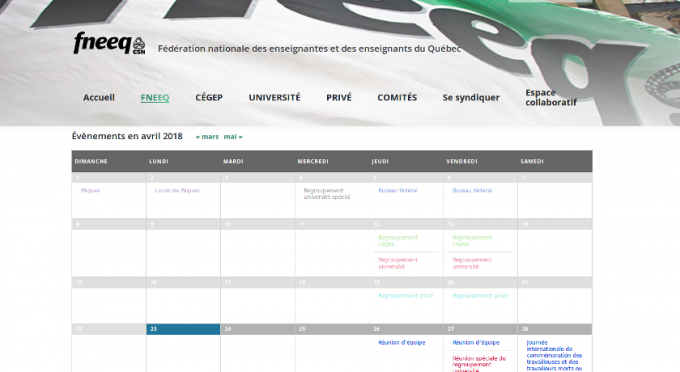The image size is (680, 372).
Task: Open Regroupement cégep event on Friday 13
Action: click(x=472, y=241)
